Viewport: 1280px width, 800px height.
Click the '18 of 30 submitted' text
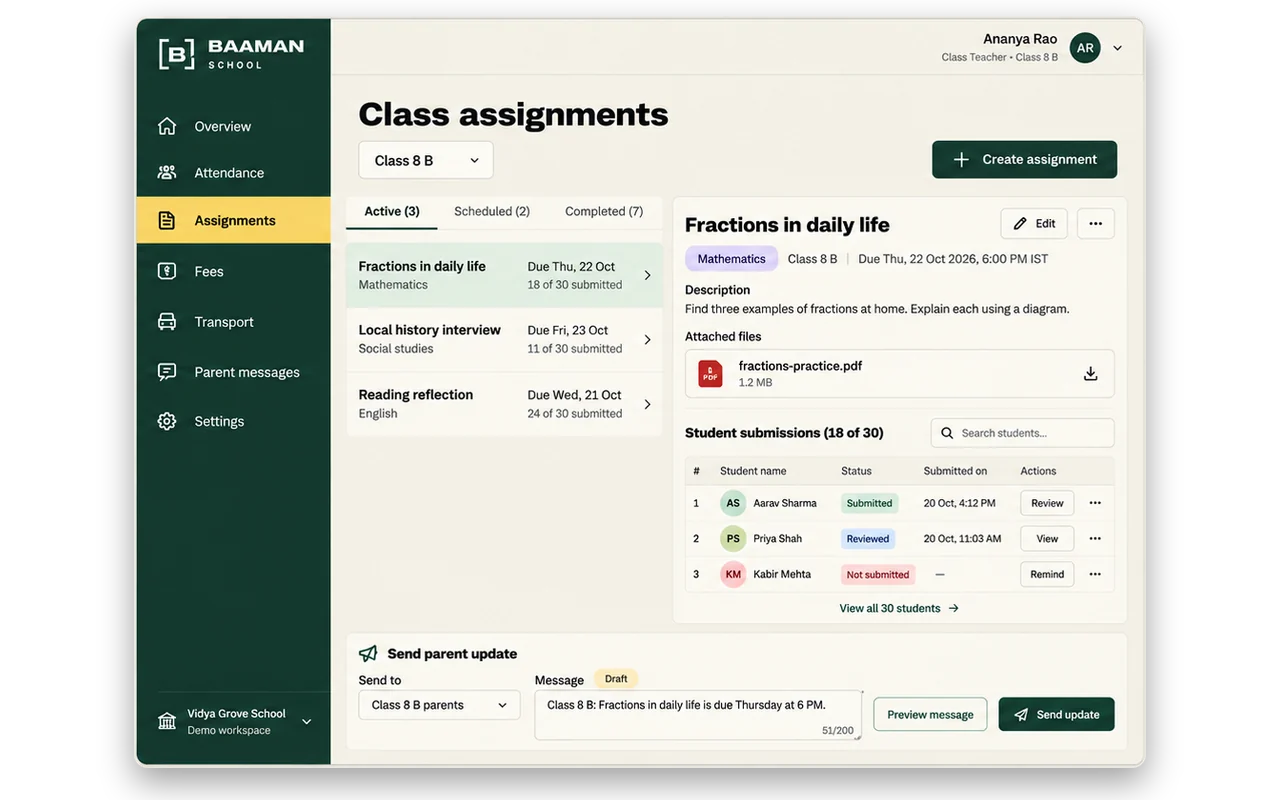click(575, 285)
